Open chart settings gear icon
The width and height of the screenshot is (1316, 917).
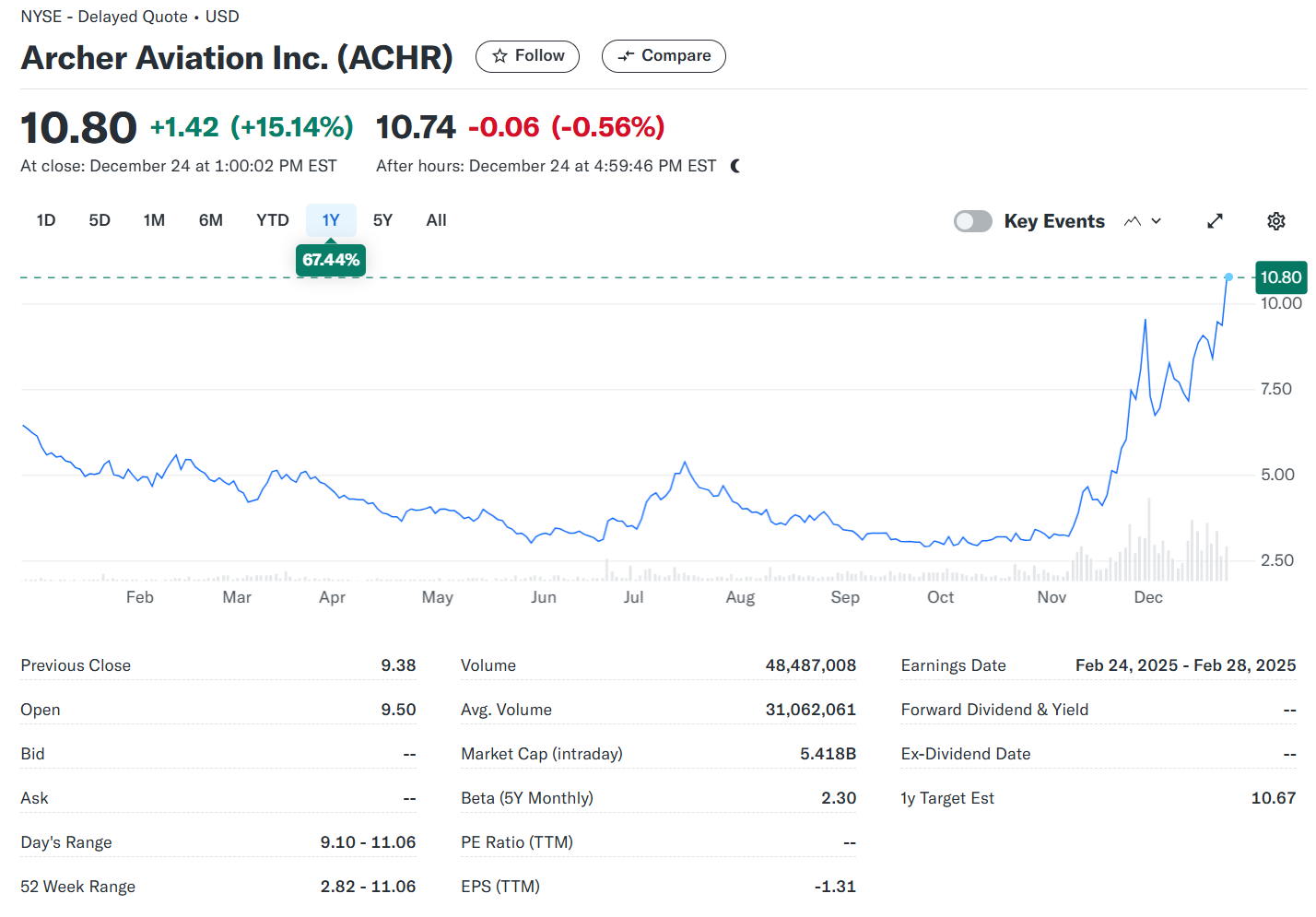(x=1276, y=221)
